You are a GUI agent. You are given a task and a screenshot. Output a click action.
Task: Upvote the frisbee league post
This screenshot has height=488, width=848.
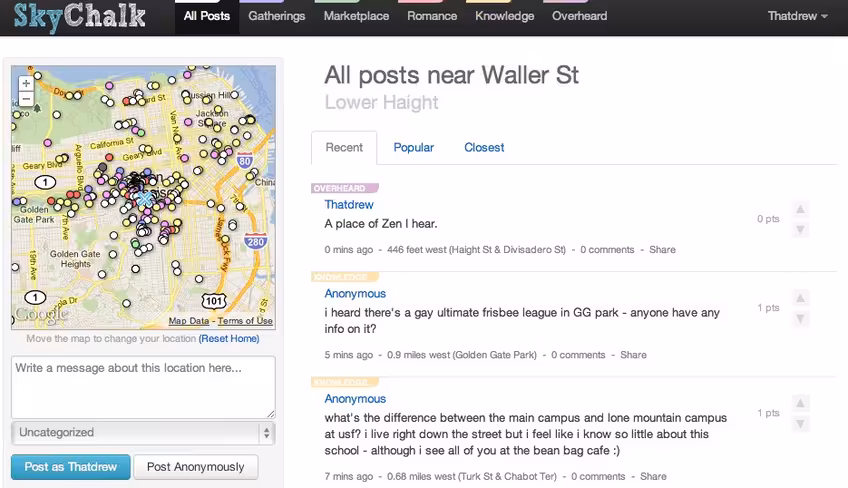[800, 298]
